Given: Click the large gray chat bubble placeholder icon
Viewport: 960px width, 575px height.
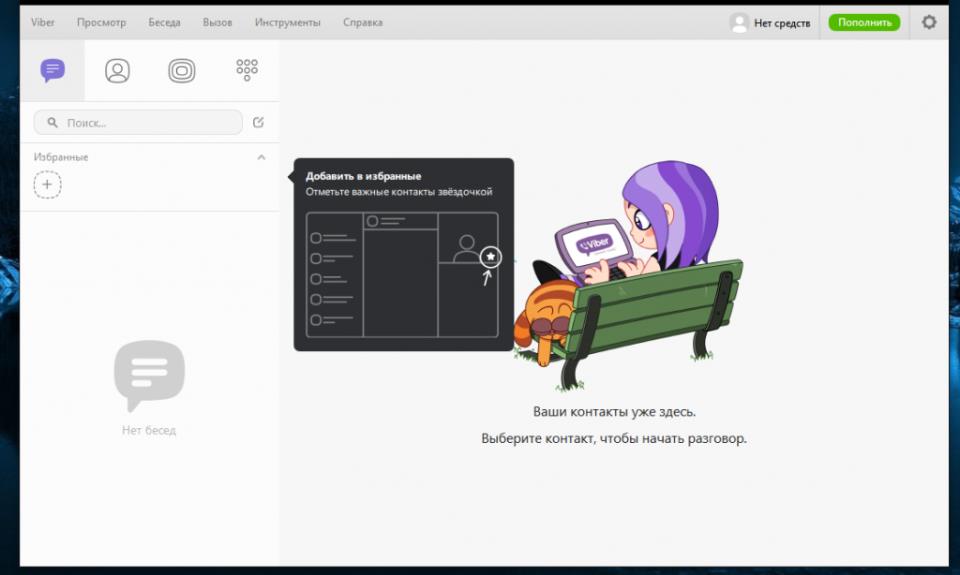Looking at the screenshot, I should coord(149,375).
